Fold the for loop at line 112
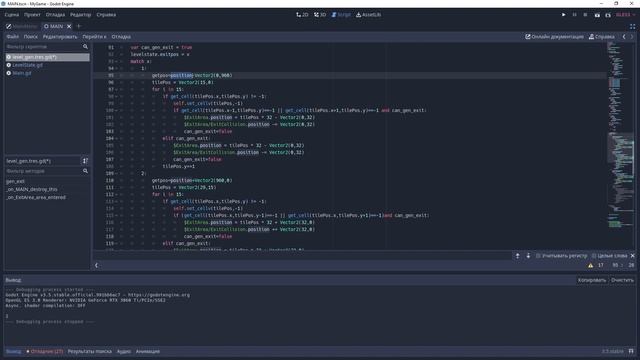The width and height of the screenshot is (640, 360). [x=117, y=195]
